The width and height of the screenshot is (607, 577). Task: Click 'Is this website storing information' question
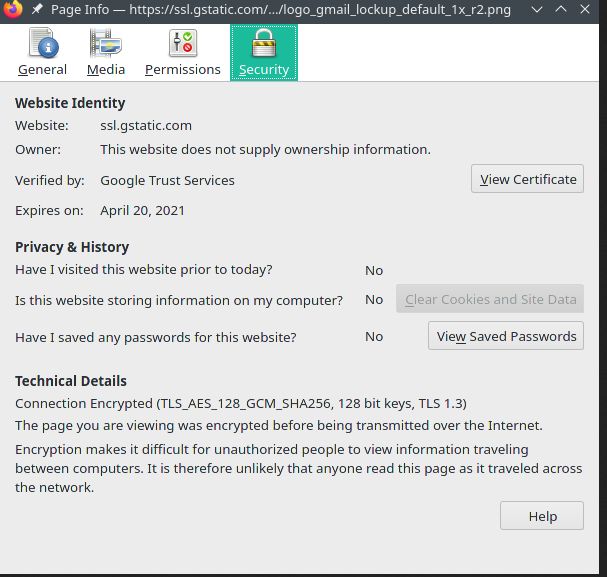(x=179, y=301)
